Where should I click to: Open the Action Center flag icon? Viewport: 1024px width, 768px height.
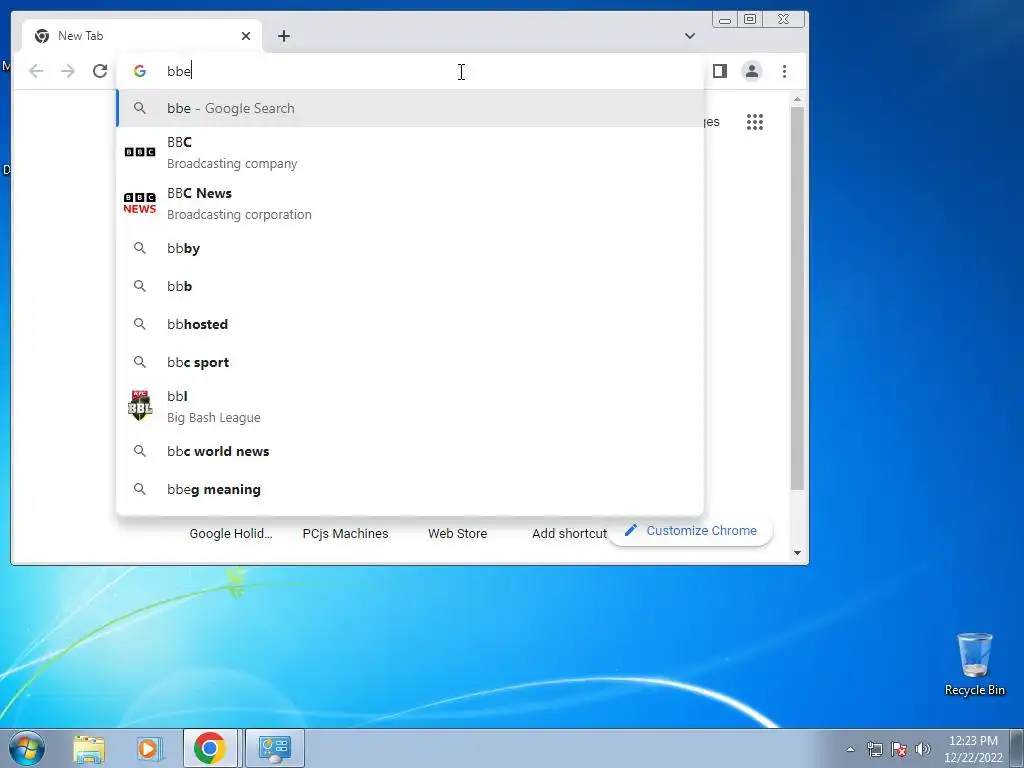point(899,748)
